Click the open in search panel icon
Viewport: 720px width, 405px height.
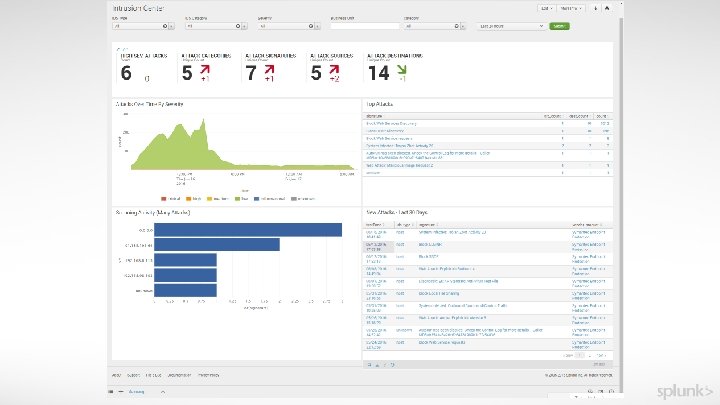pyautogui.click(x=369, y=365)
